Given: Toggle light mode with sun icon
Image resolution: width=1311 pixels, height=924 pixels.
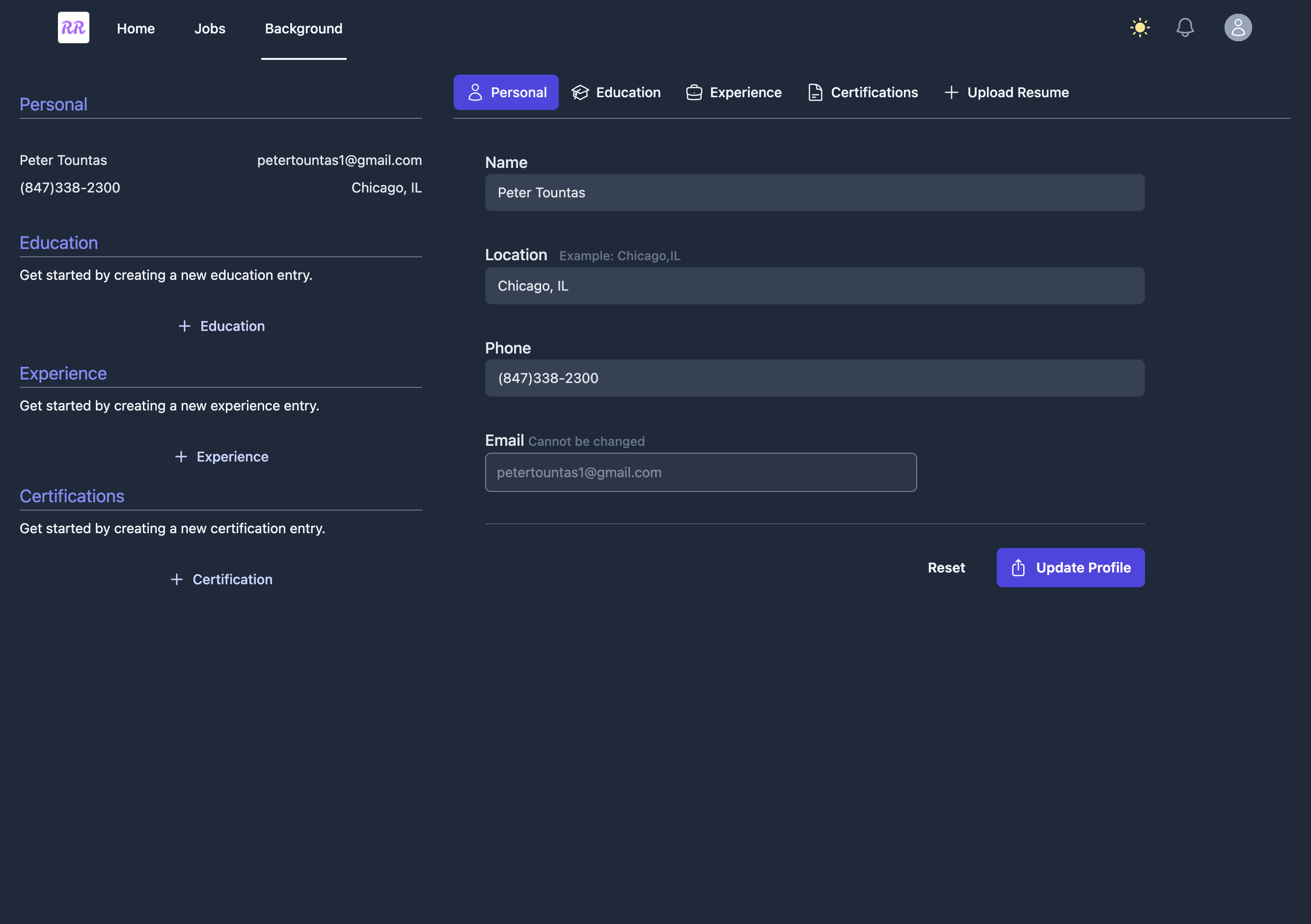Looking at the screenshot, I should tap(1140, 27).
